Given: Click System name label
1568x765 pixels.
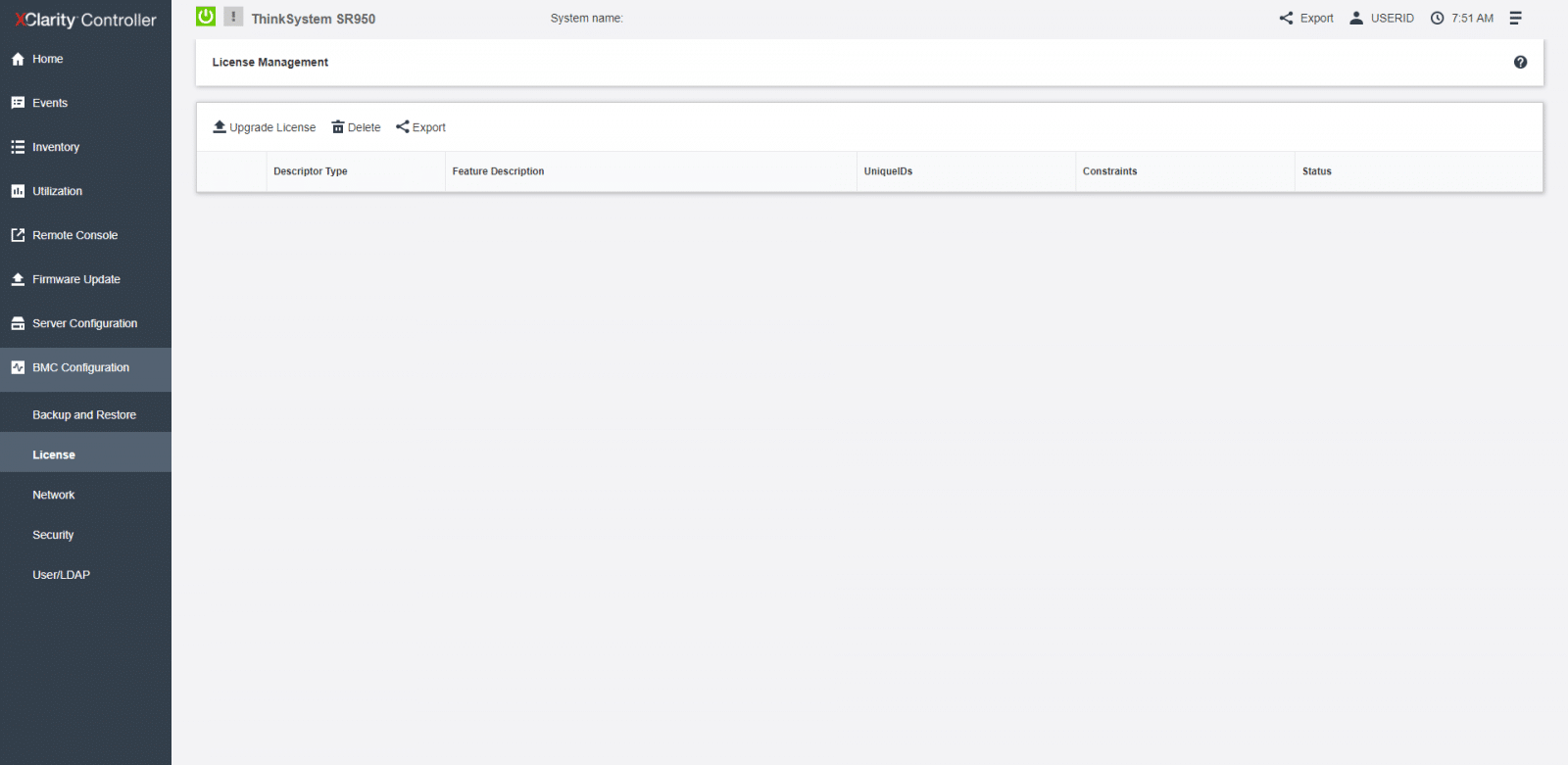Looking at the screenshot, I should (587, 18).
